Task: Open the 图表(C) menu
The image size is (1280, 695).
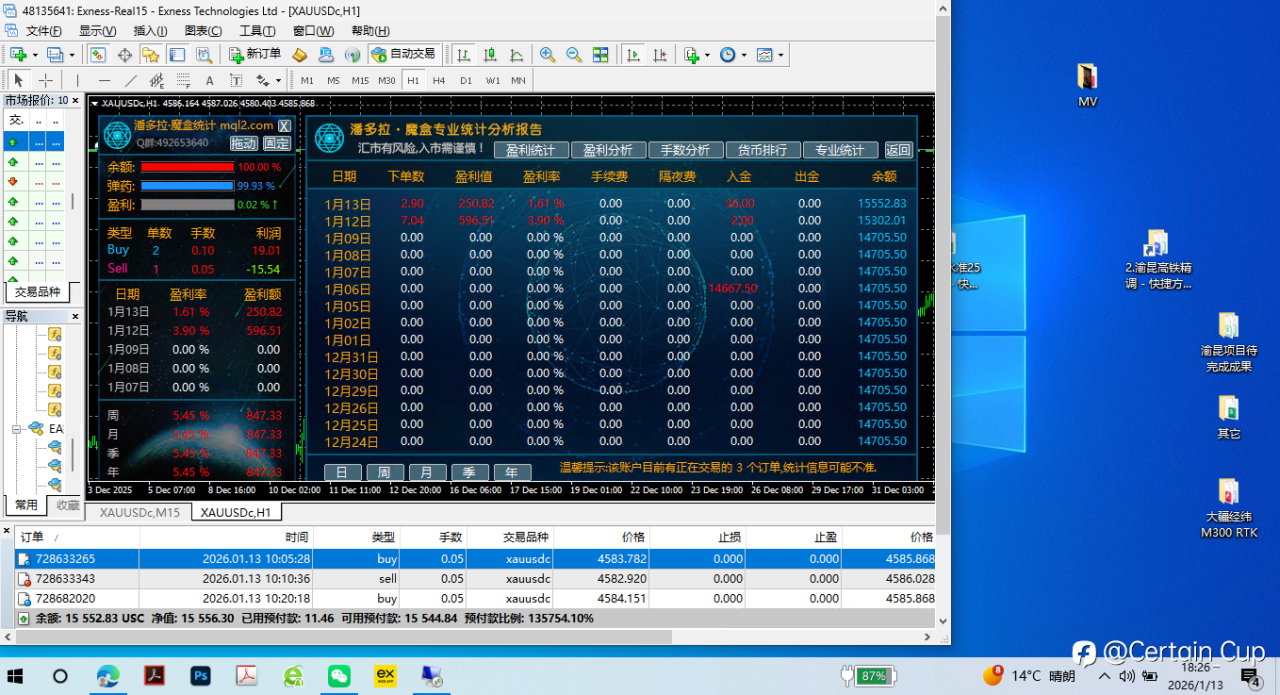Action: click(x=204, y=31)
